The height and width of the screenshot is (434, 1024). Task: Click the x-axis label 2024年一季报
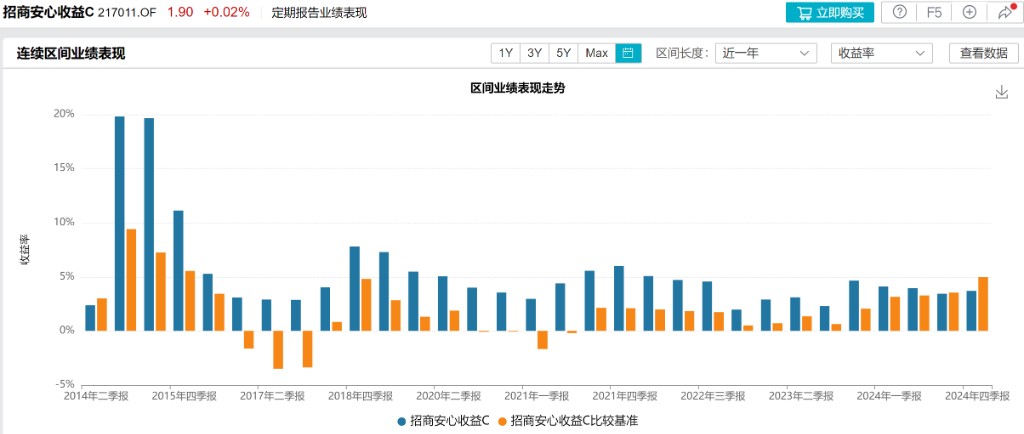click(x=889, y=396)
